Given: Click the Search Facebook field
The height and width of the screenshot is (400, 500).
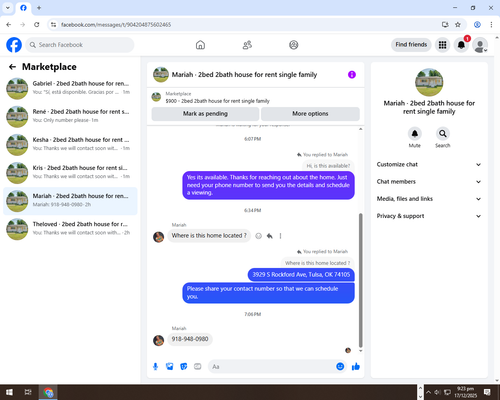Looking at the screenshot, I should point(80,45).
